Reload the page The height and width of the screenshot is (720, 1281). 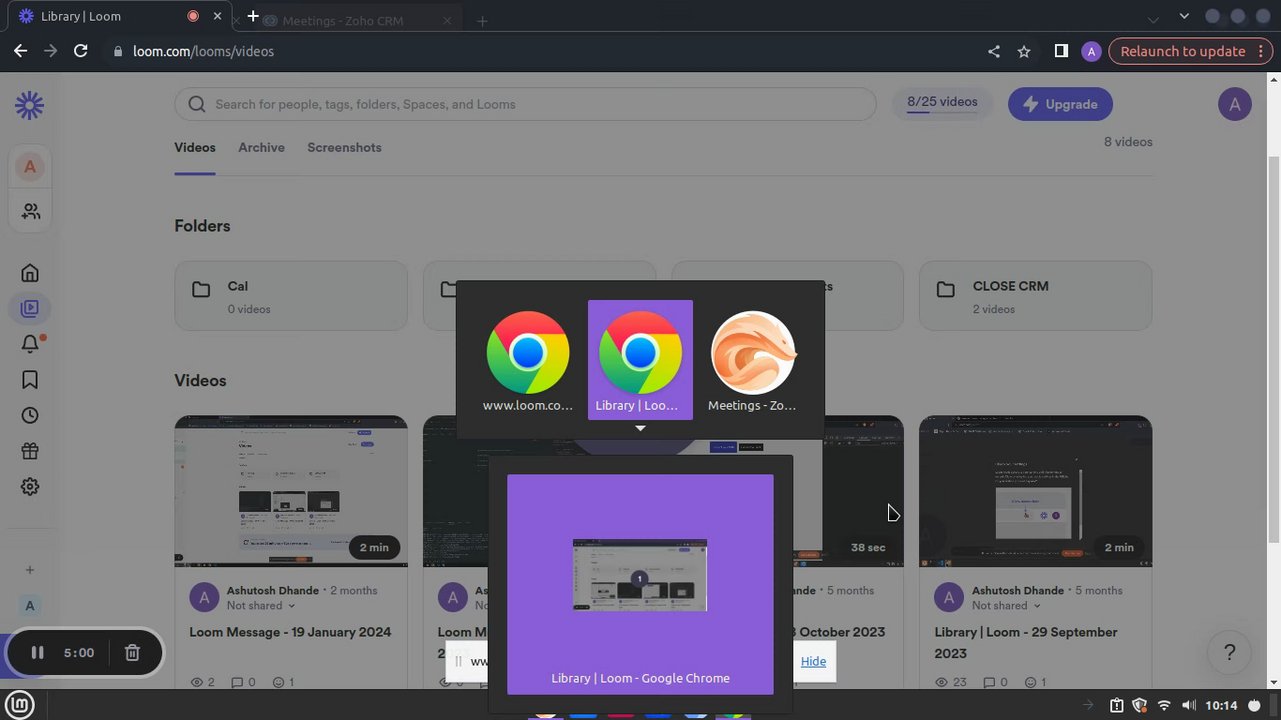81,51
